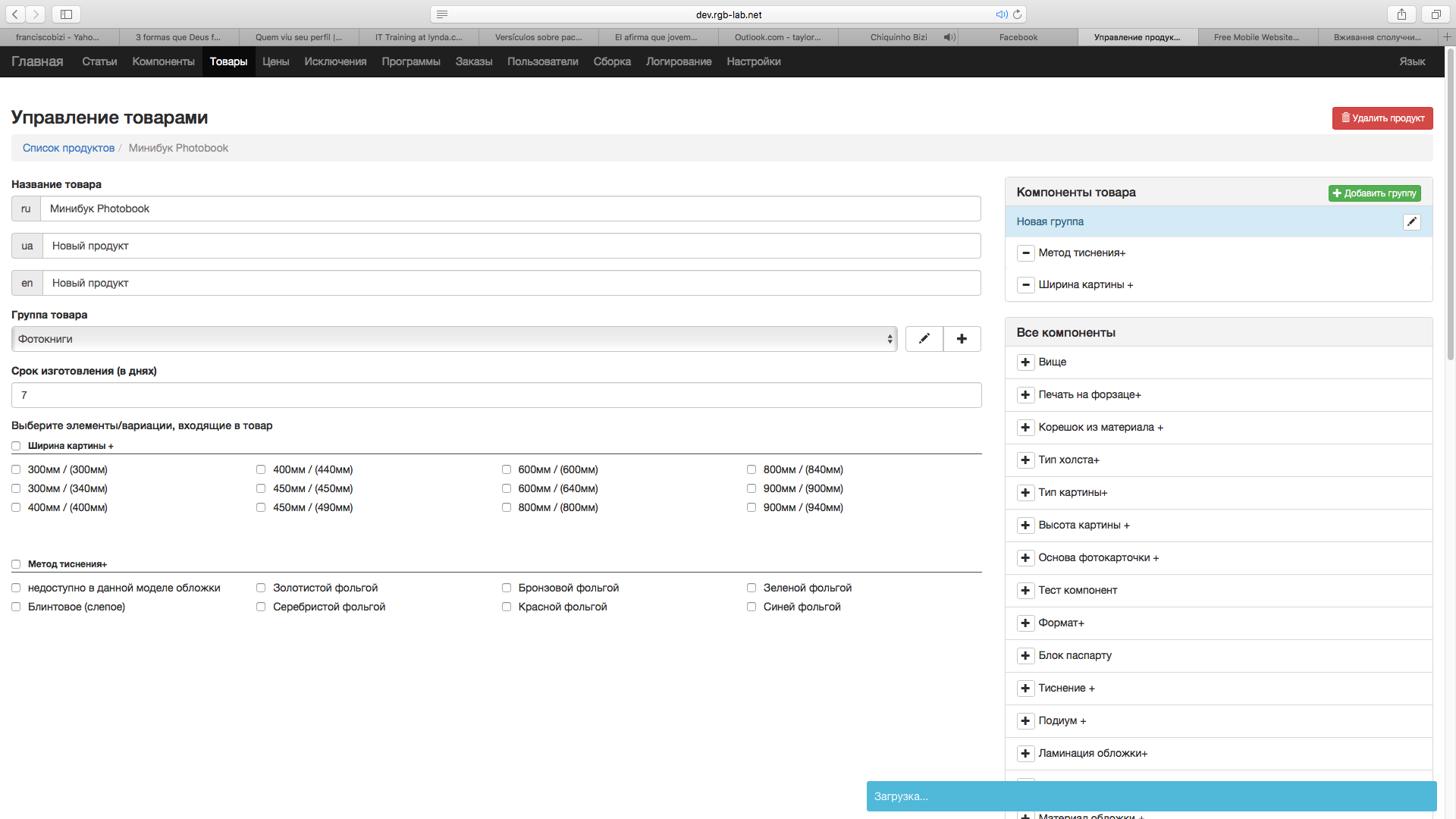
Task: Check the 300мм / (300мм) option
Action: pyautogui.click(x=16, y=469)
